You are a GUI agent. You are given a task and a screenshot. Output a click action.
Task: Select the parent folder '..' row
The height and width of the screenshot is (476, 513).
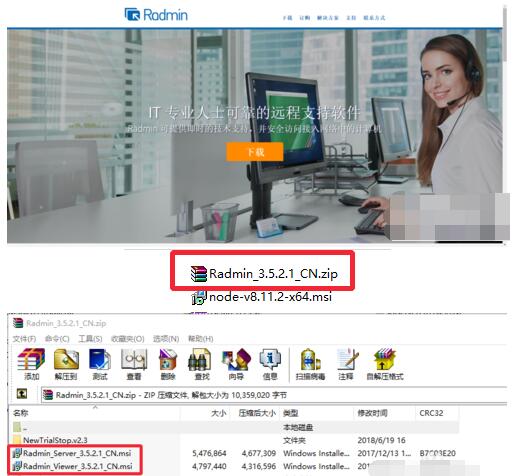235,427
